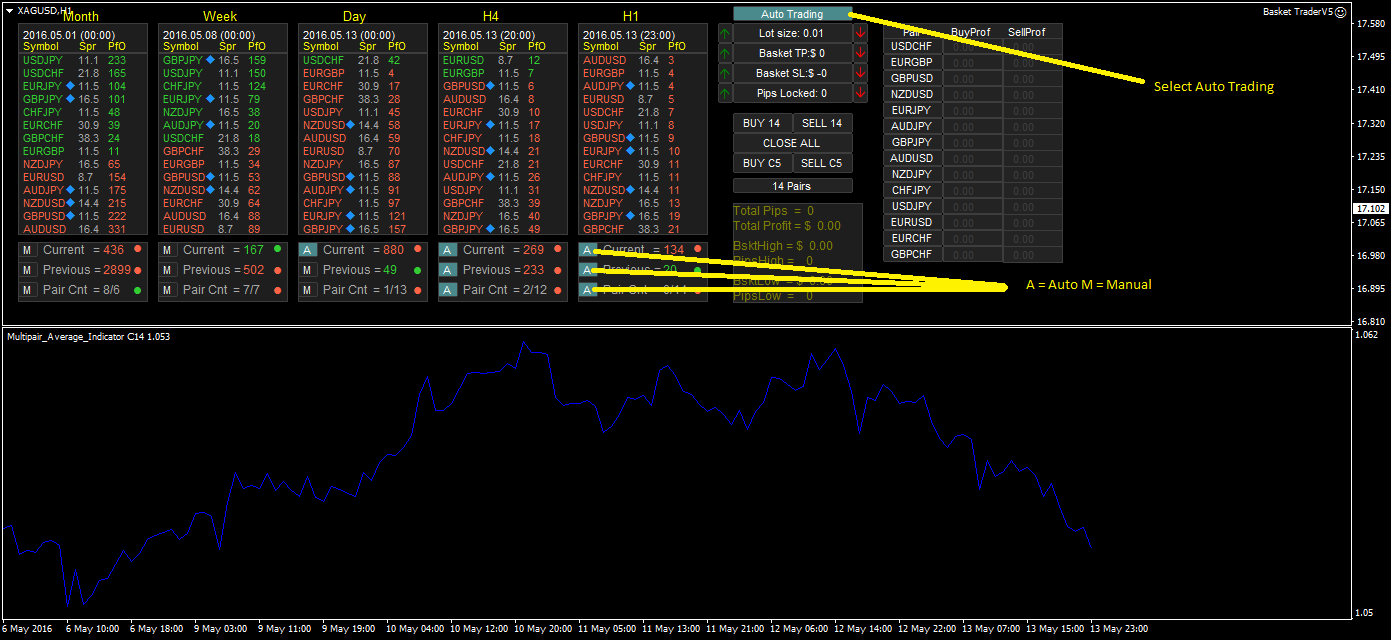Select NZDUSD in the Pair list

coord(911,94)
